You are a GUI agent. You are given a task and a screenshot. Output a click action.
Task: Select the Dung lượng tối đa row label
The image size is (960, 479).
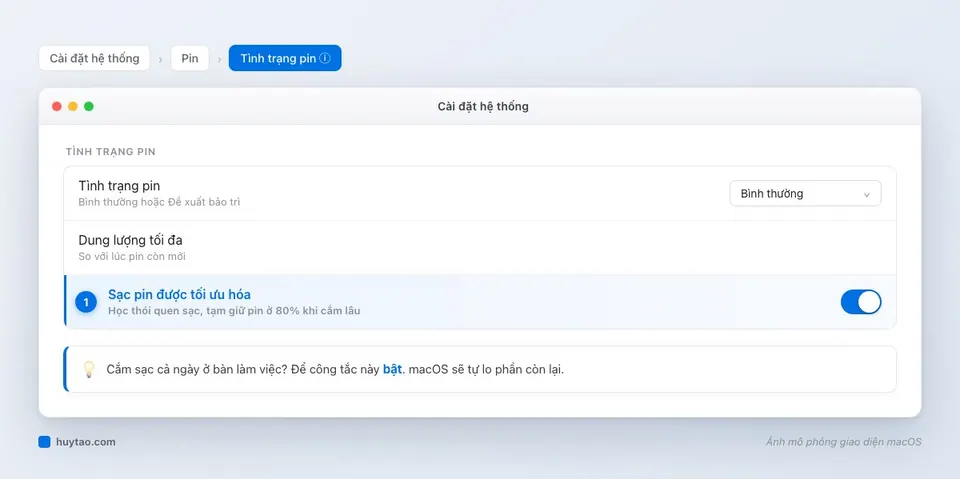point(130,240)
